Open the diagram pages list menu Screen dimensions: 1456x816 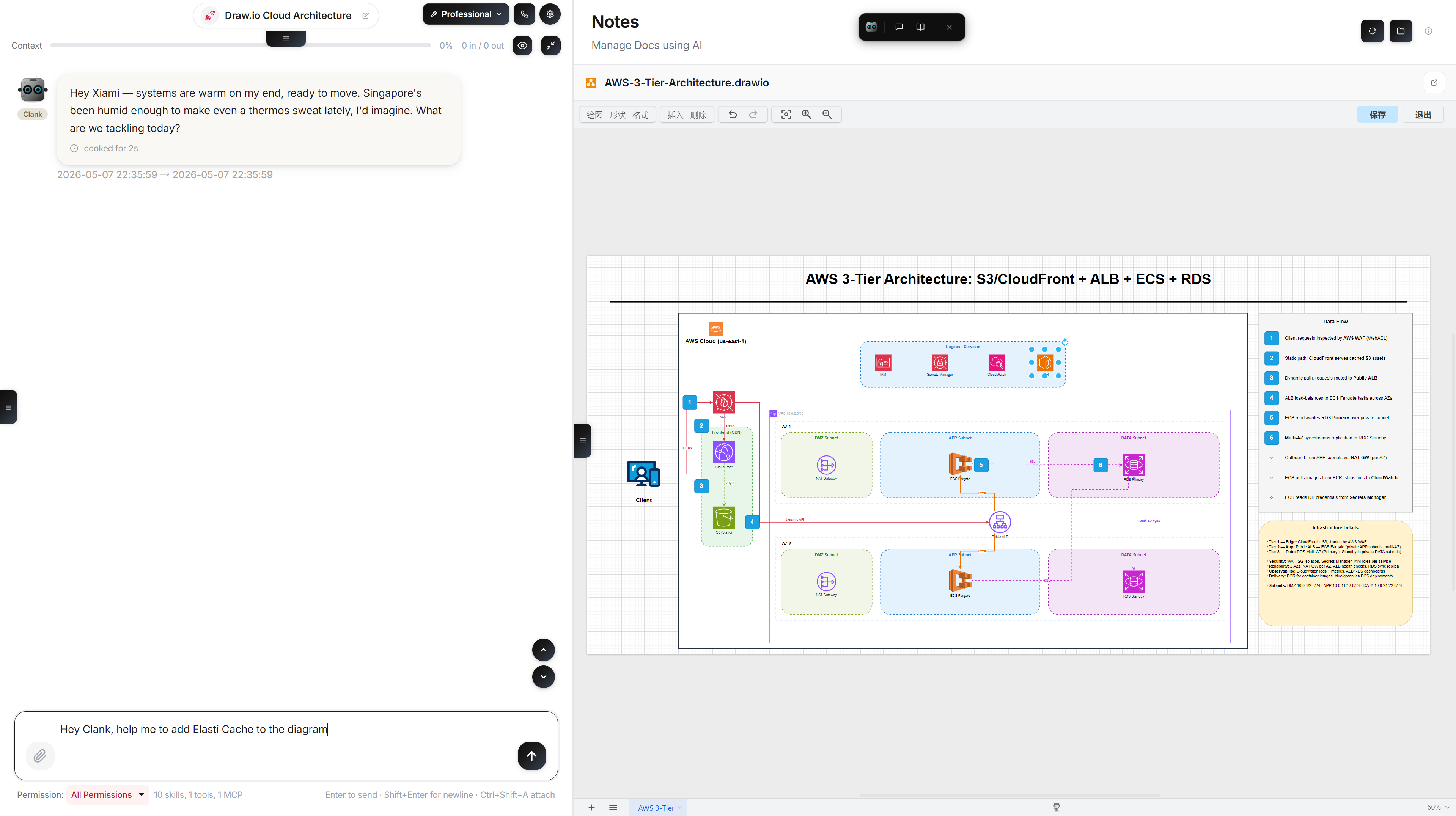click(x=613, y=808)
